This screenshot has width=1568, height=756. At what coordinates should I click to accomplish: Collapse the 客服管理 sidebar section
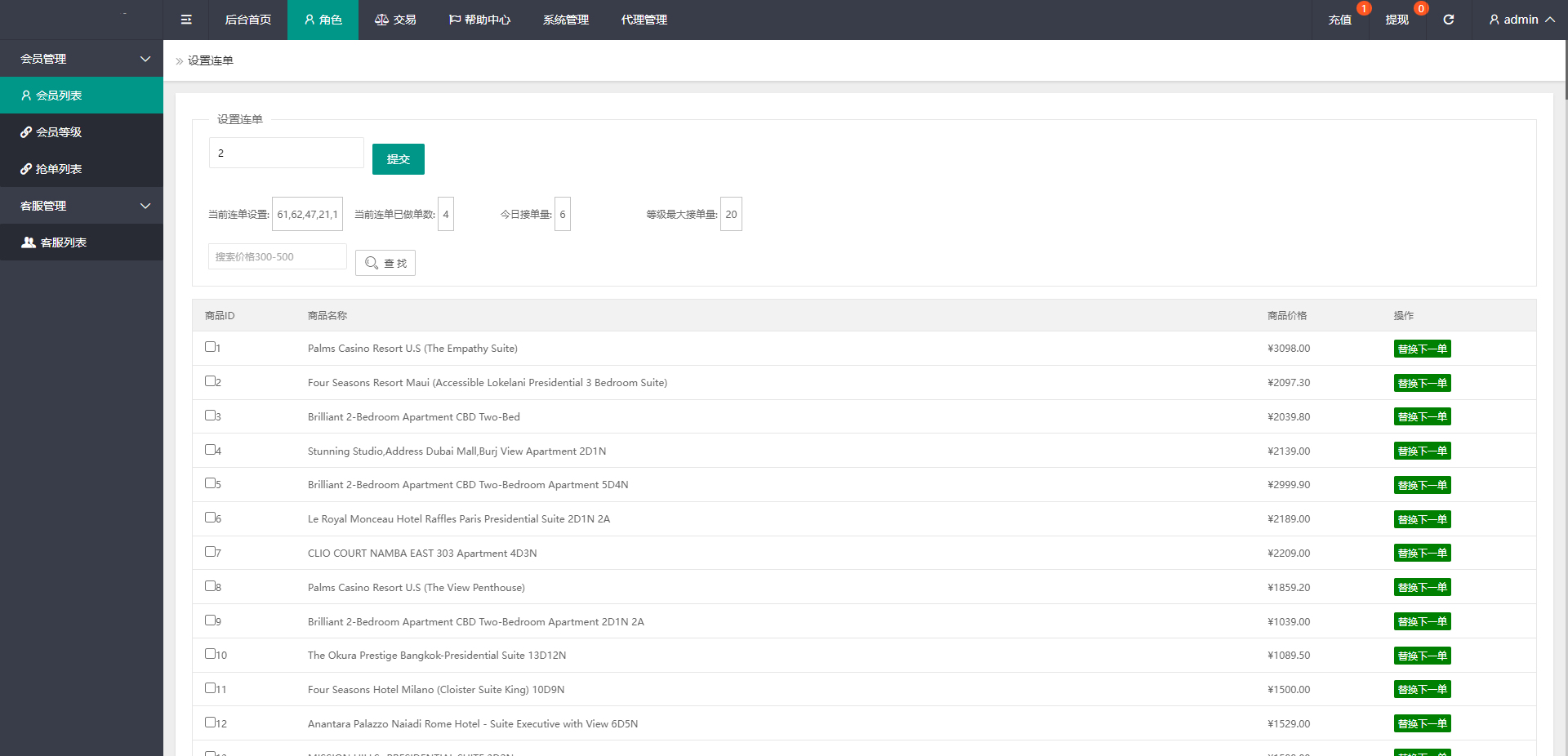point(145,206)
